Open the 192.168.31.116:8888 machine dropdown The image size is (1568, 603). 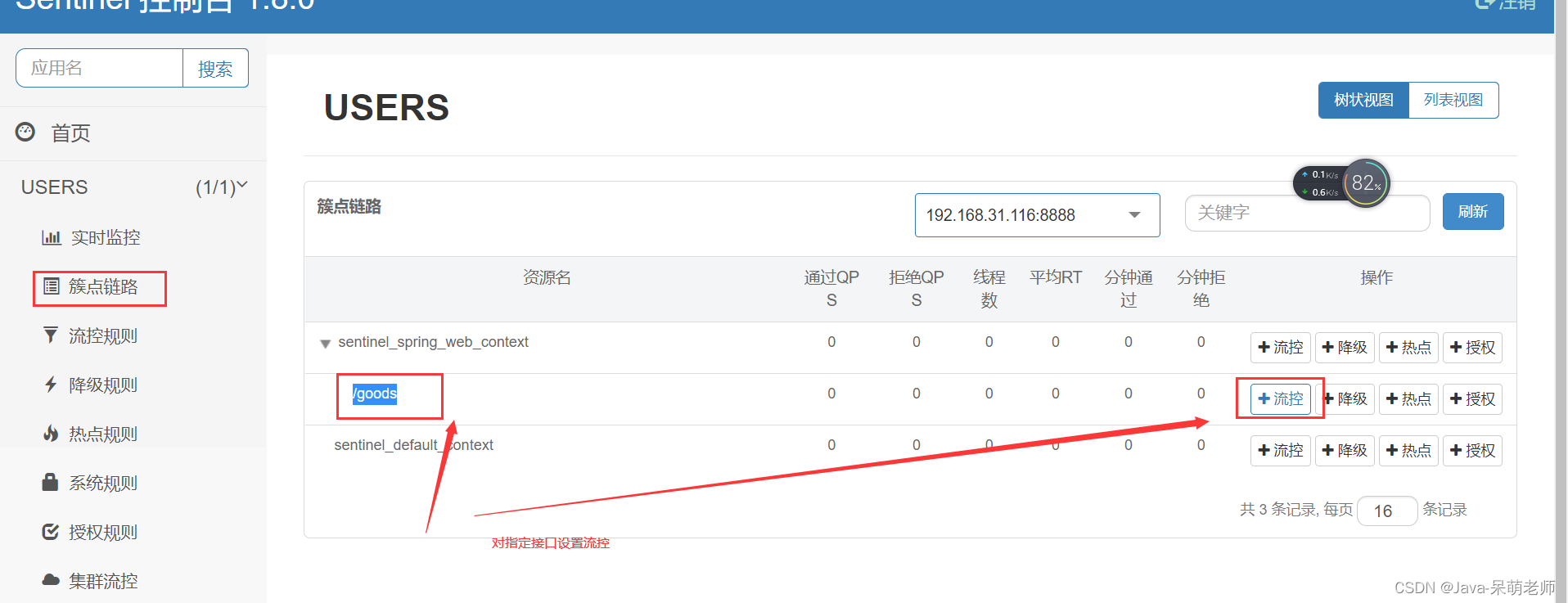[x=1037, y=215]
